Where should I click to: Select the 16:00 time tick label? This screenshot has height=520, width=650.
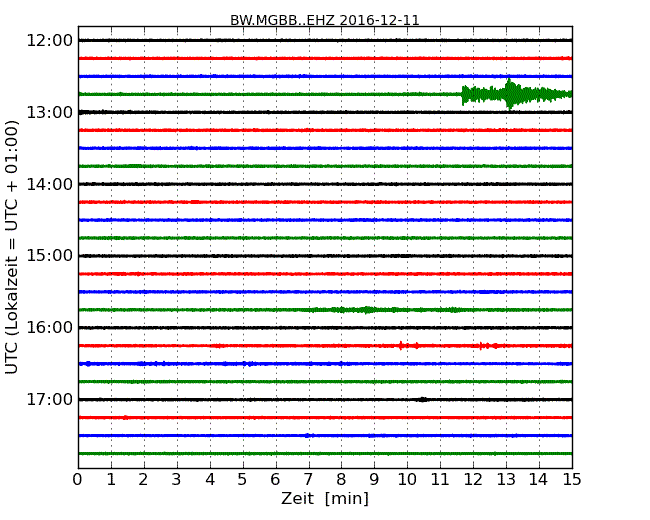[x=49, y=328]
